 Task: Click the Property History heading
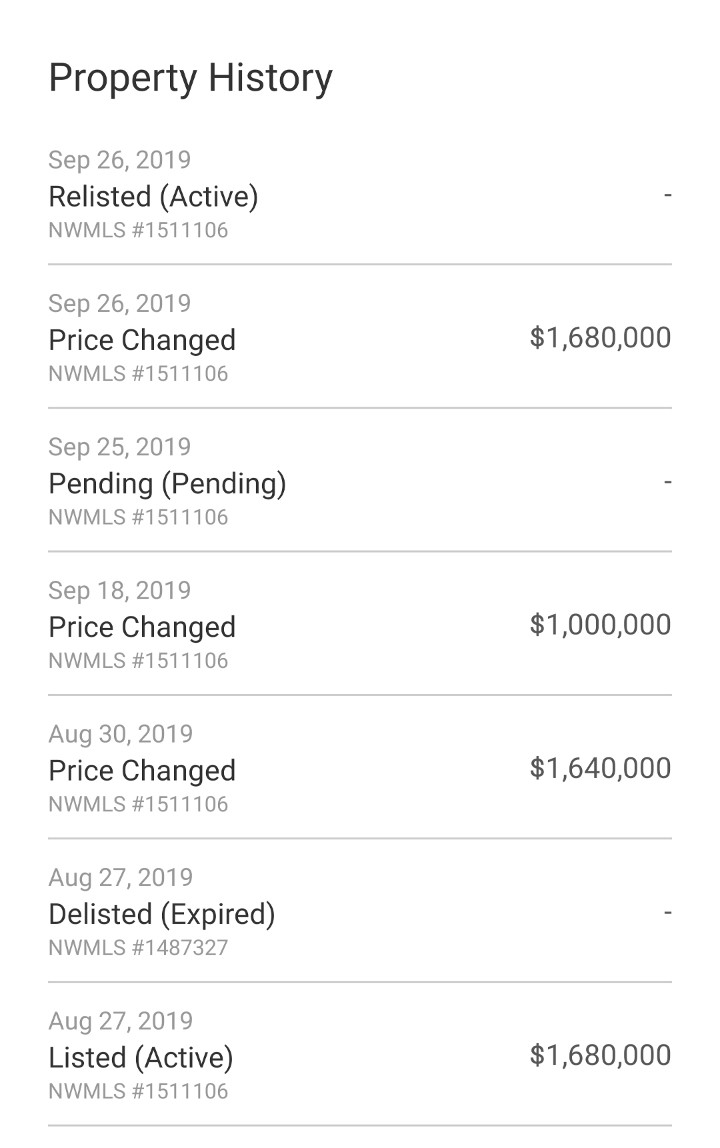tap(190, 79)
